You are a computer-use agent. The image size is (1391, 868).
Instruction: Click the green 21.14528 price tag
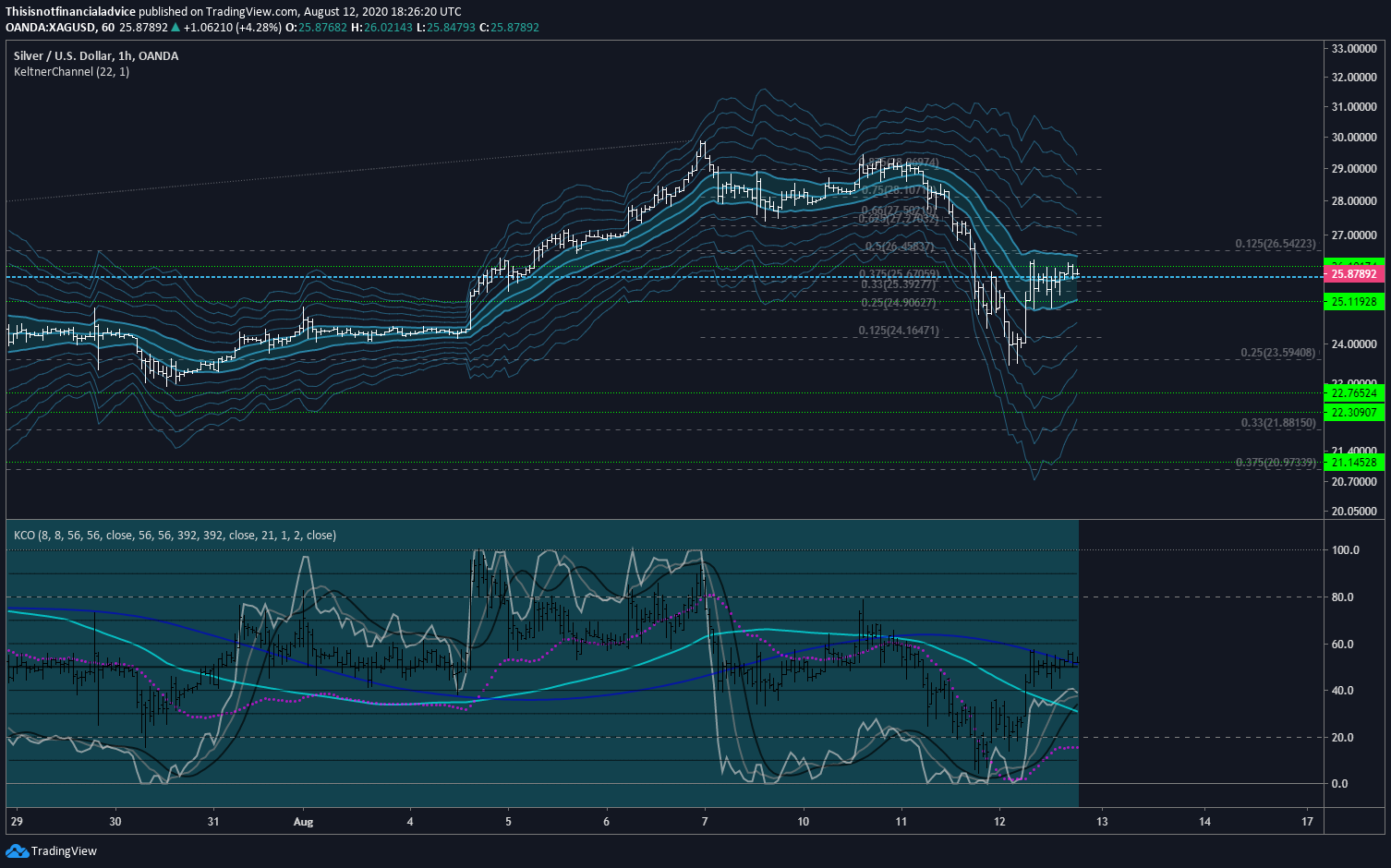[x=1354, y=463]
